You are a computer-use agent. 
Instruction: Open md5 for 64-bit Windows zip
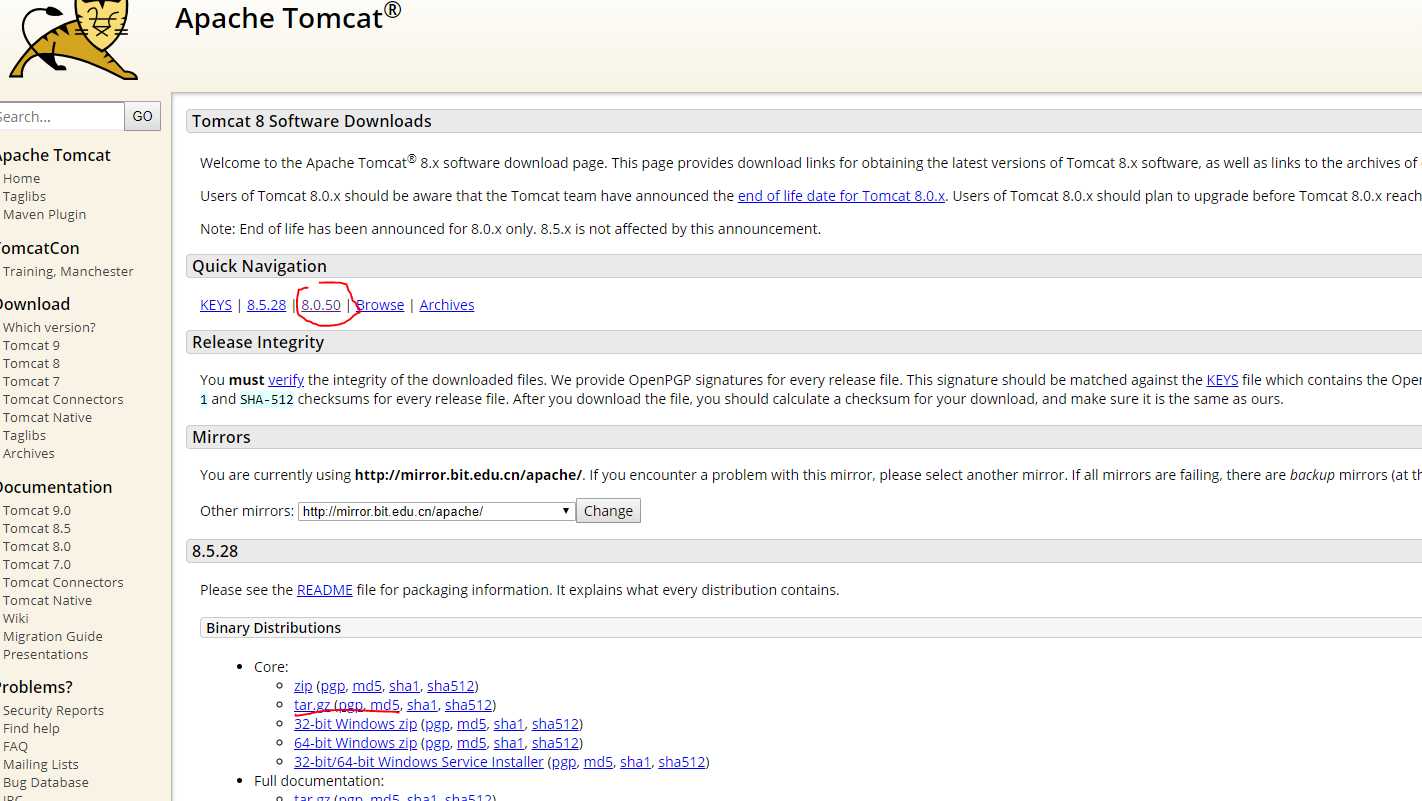pyautogui.click(x=472, y=743)
